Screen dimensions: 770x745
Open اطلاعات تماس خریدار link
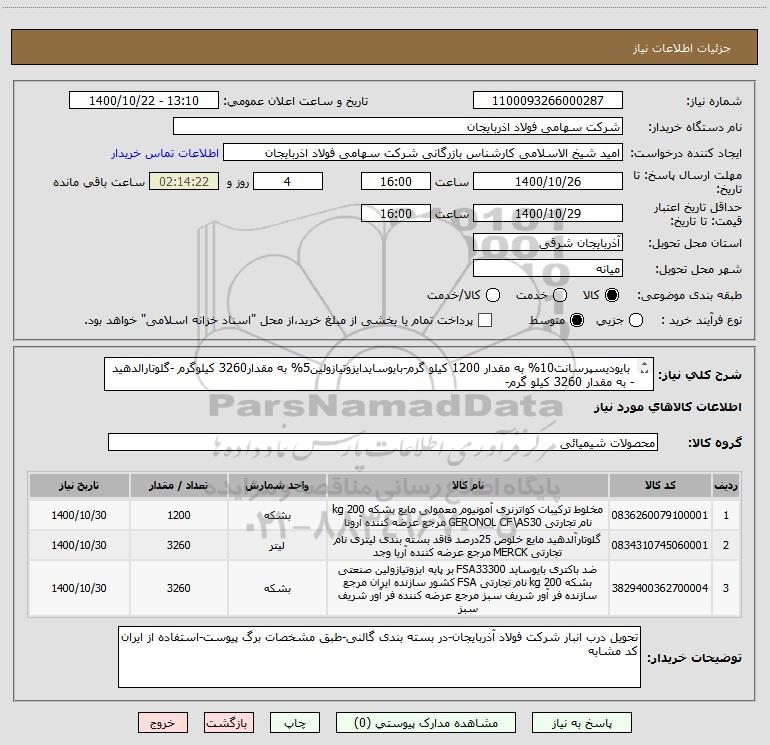point(165,153)
